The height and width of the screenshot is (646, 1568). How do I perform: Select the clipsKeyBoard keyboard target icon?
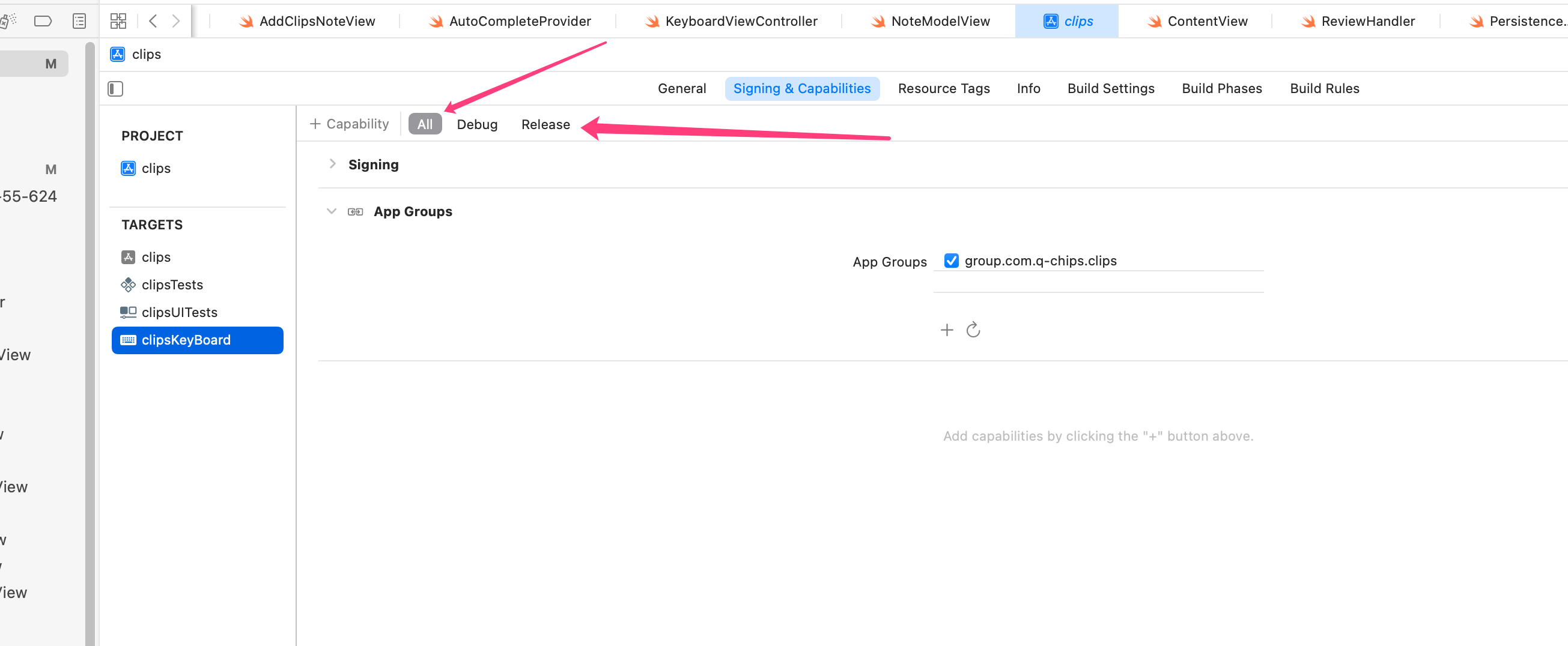pyautogui.click(x=129, y=340)
